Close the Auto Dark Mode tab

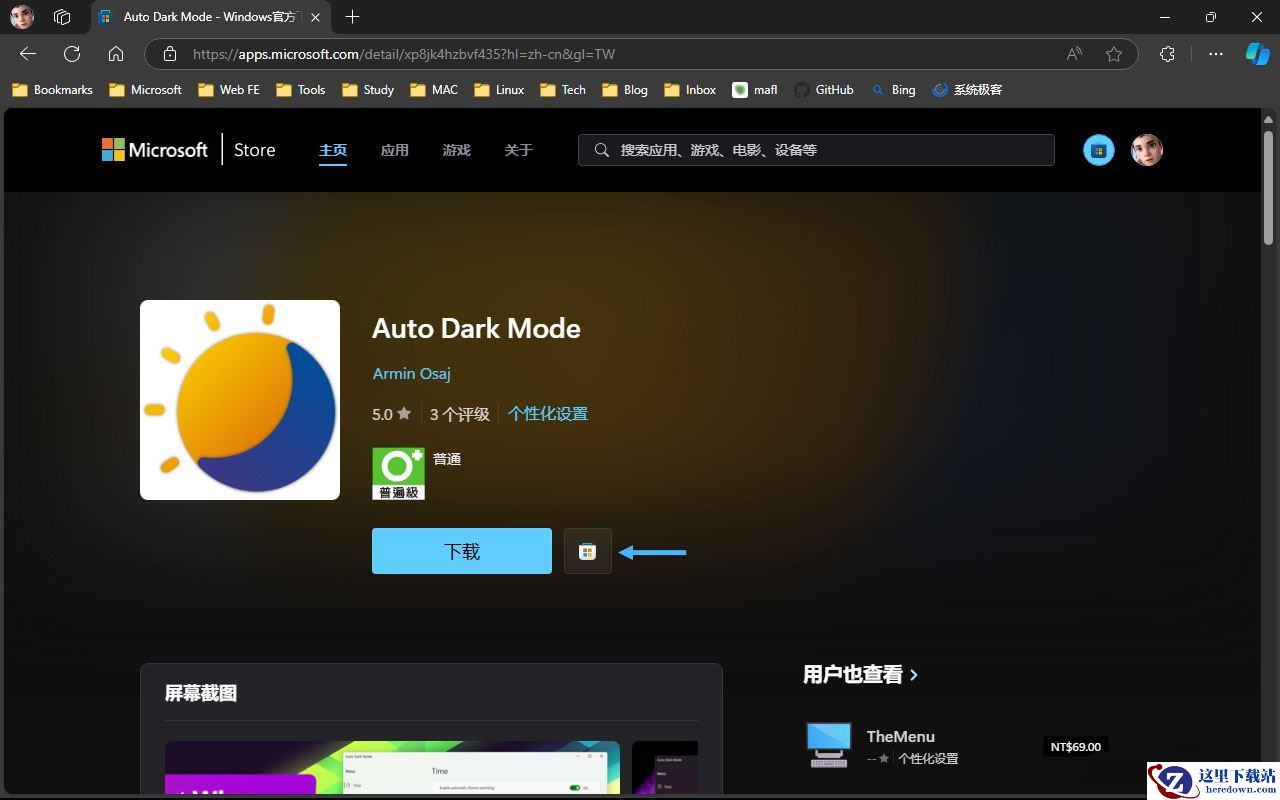pos(315,17)
